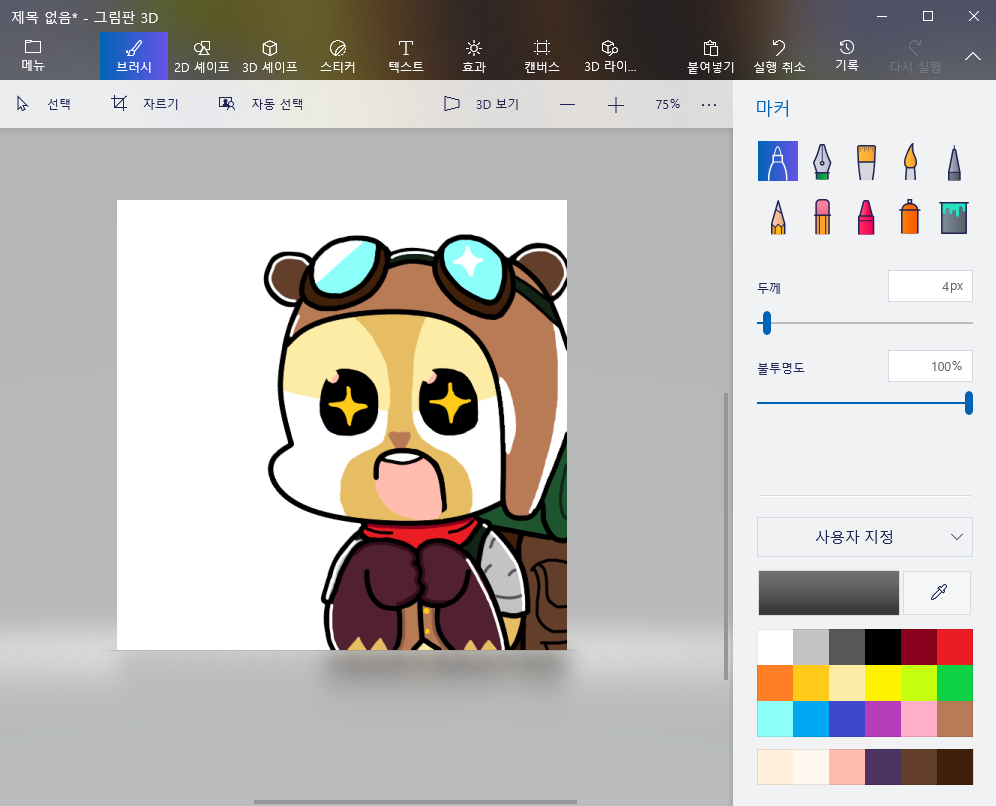The height and width of the screenshot is (806, 996).
Task: Click the eyedropper color picker
Action: point(937,593)
